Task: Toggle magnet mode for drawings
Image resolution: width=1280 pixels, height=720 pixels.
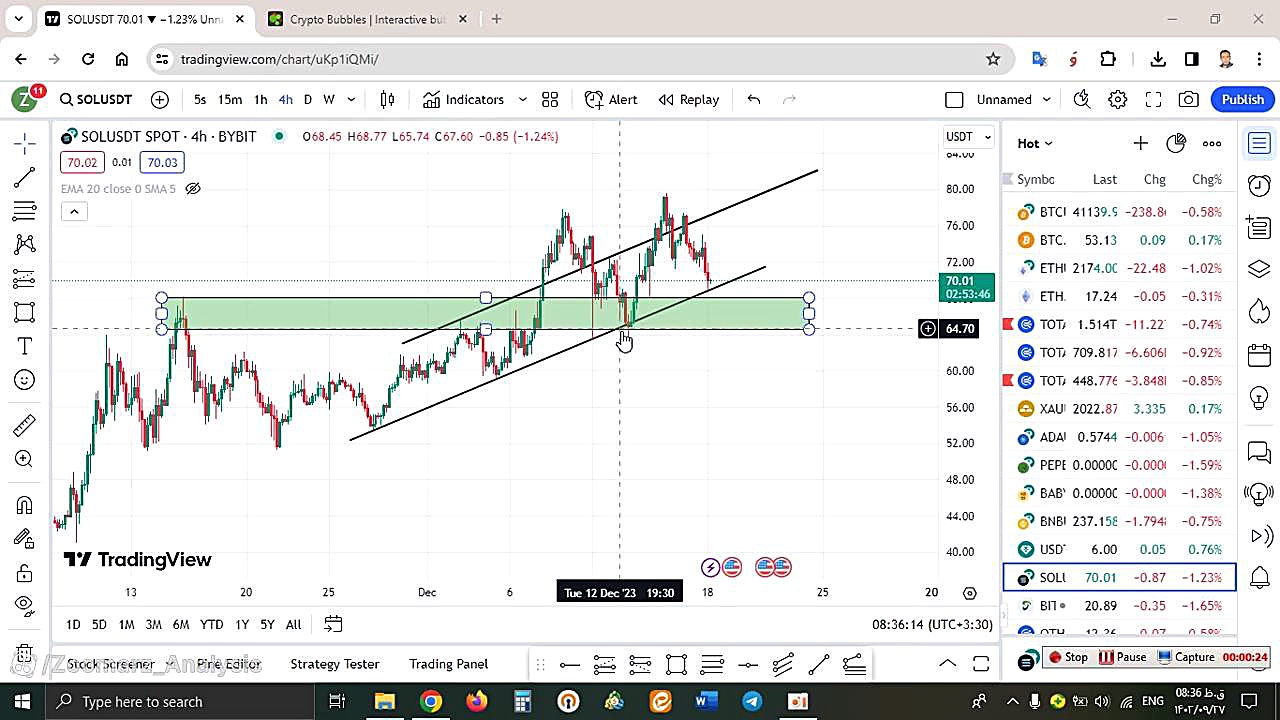Action: 25,505
